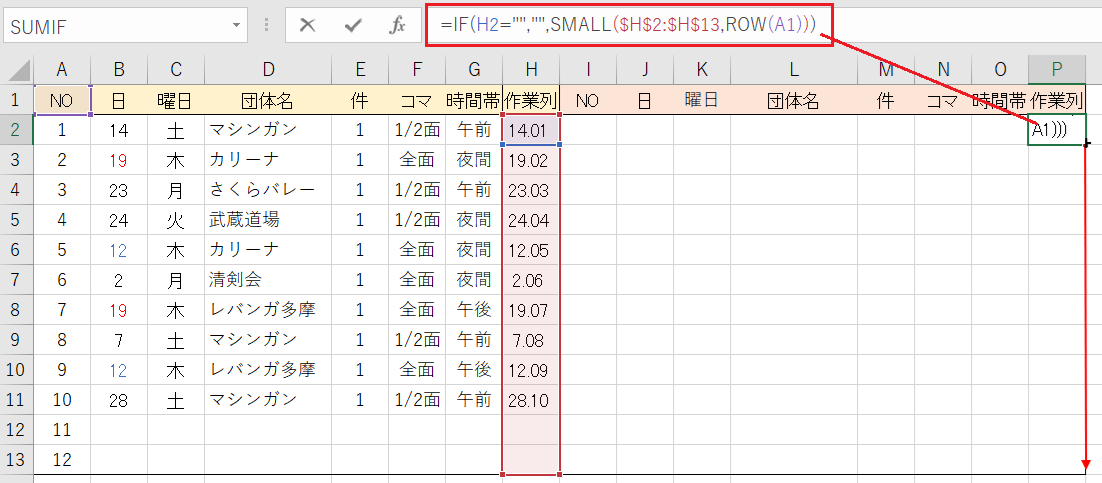Click the 曜日 header in column K
Viewport: 1102px width, 483px height.
(x=701, y=100)
